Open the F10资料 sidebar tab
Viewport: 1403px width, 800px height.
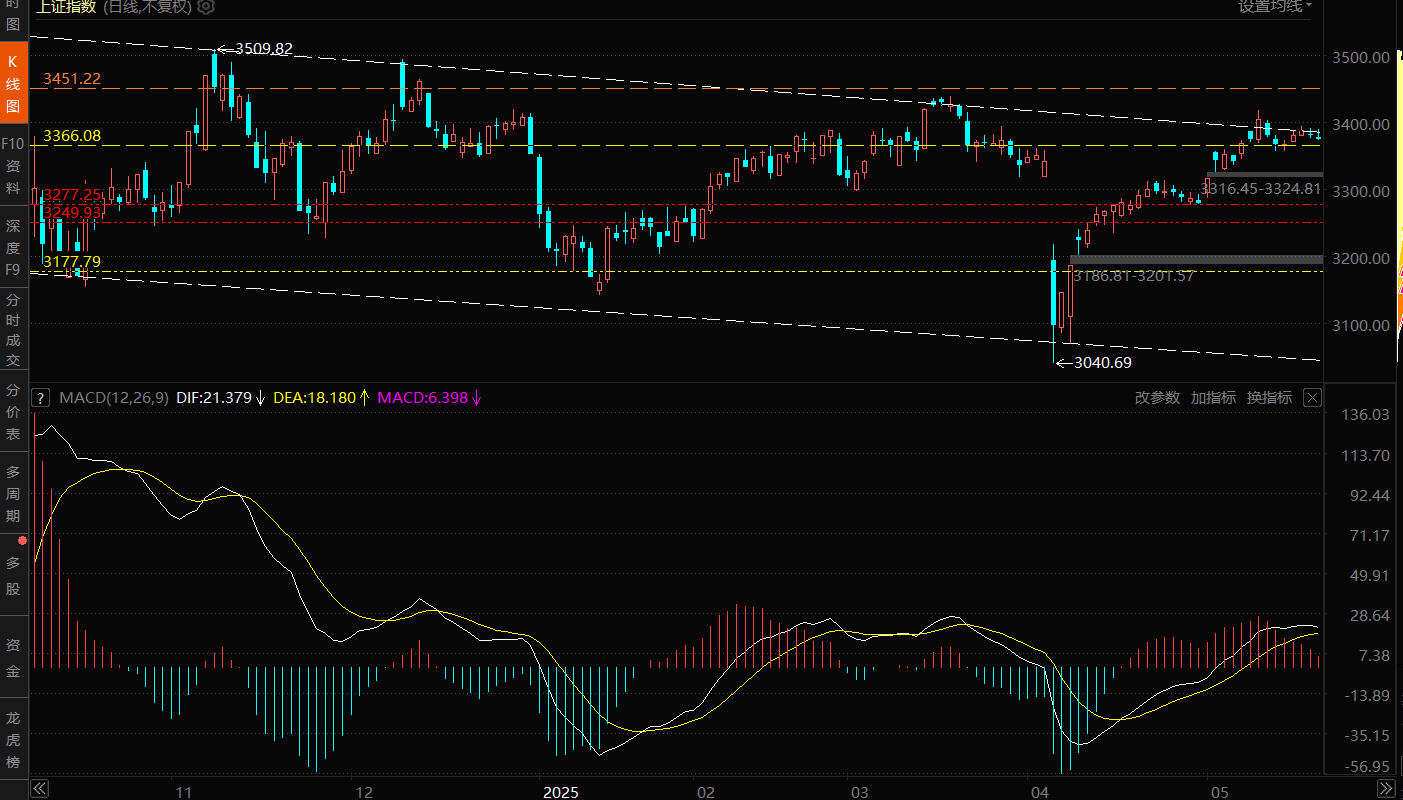click(x=13, y=166)
